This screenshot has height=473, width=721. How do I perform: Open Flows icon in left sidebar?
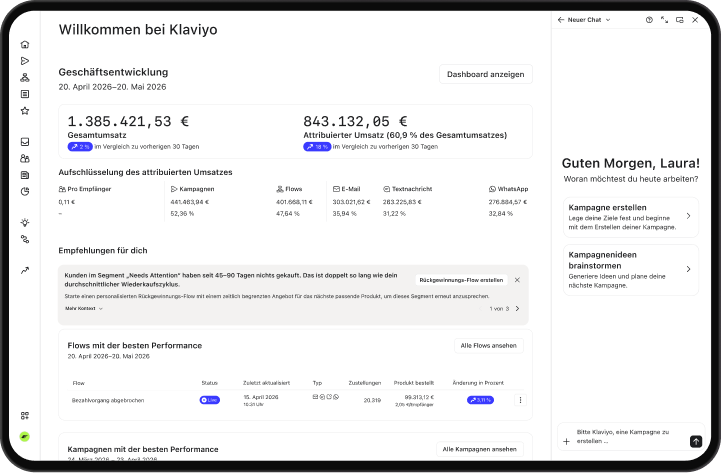pyautogui.click(x=25, y=78)
